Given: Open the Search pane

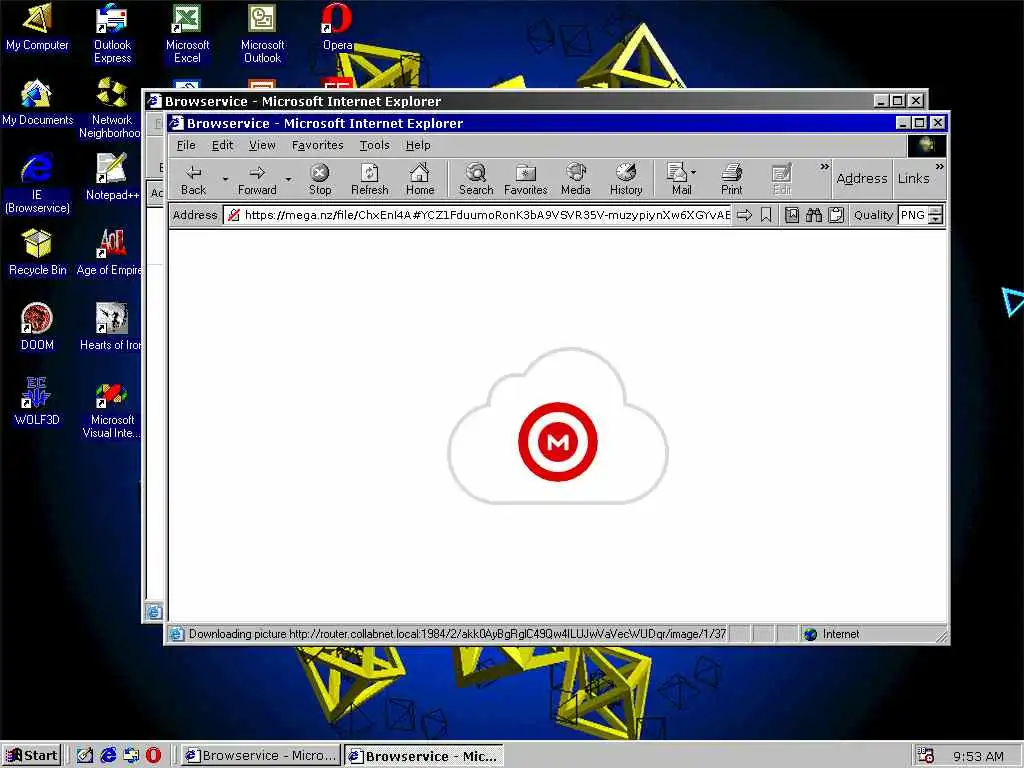Looking at the screenshot, I should 476,180.
